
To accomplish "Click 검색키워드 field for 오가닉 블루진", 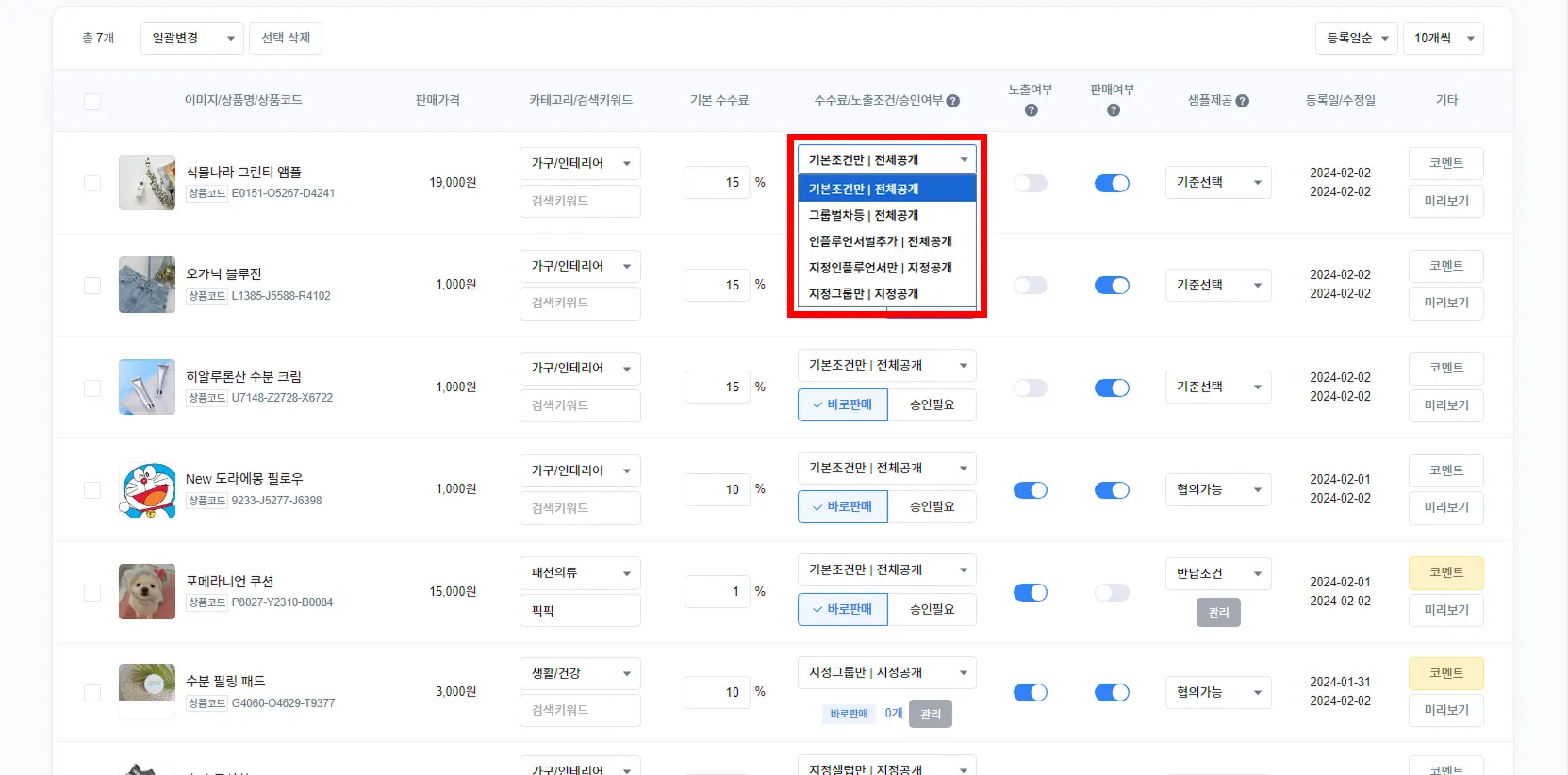I will pyautogui.click(x=580, y=304).
